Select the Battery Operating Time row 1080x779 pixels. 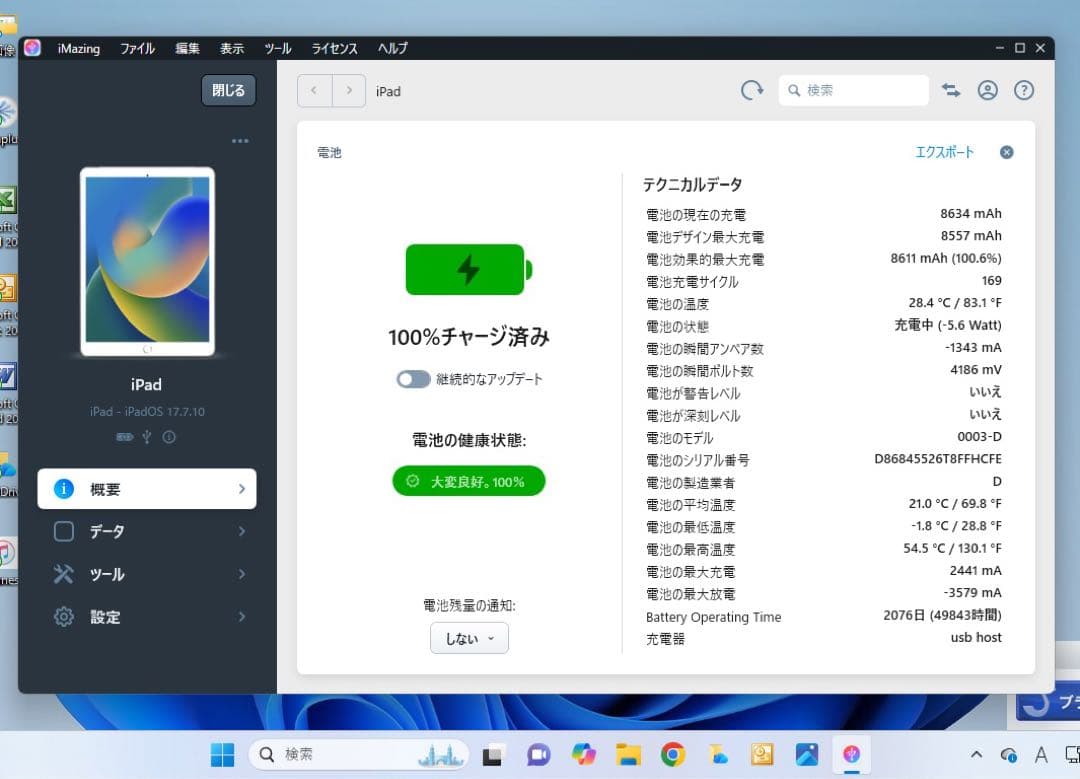[x=823, y=616]
